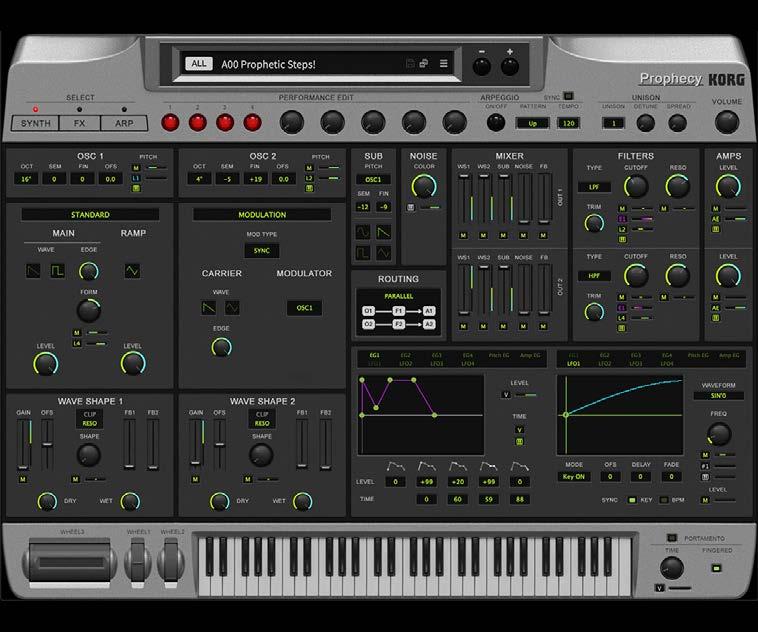The height and width of the screenshot is (632, 758).
Task: Click the preset minus knob button
Action: (481, 66)
